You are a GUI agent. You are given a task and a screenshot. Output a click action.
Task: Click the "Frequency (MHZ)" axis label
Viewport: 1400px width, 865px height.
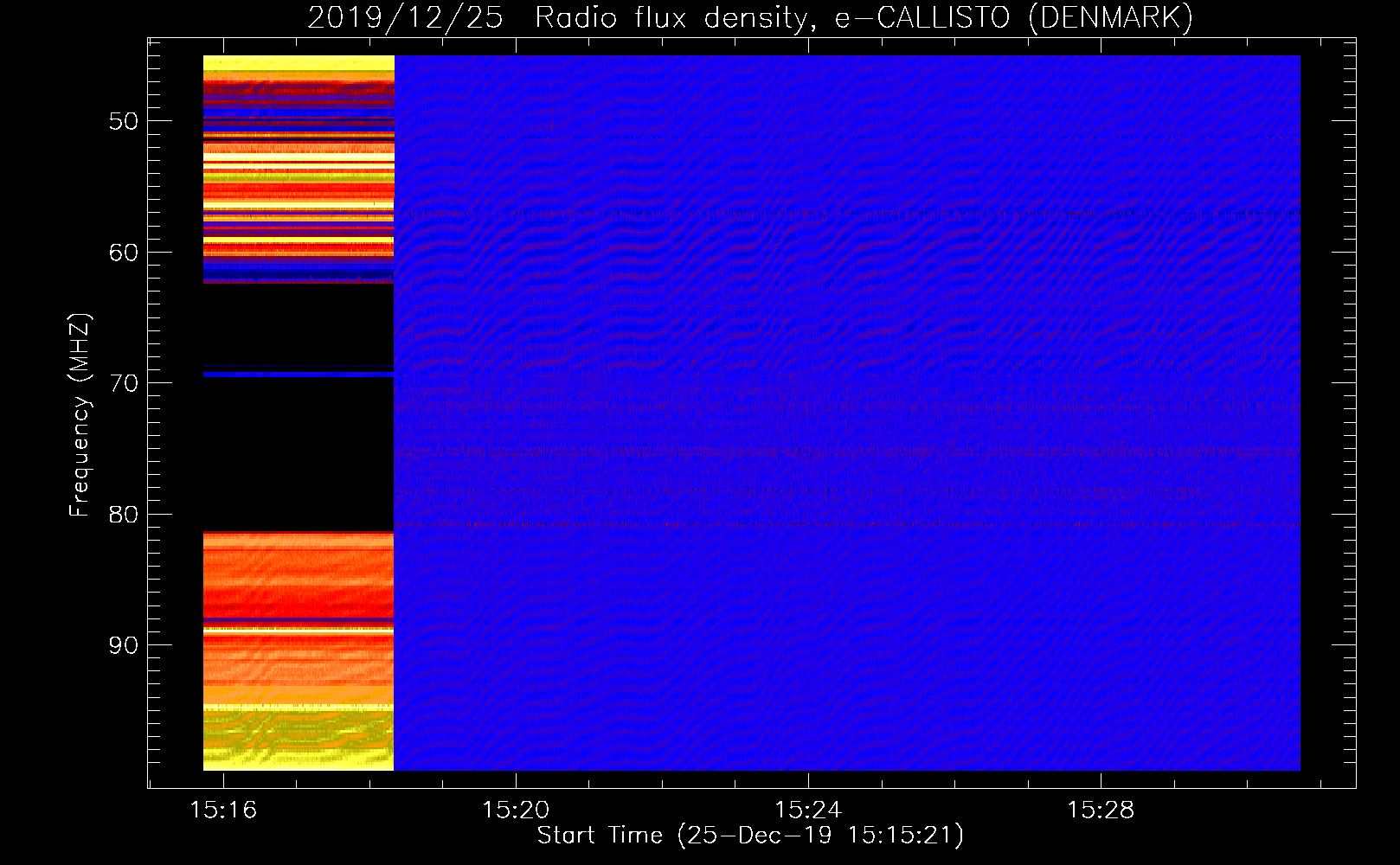[80, 415]
